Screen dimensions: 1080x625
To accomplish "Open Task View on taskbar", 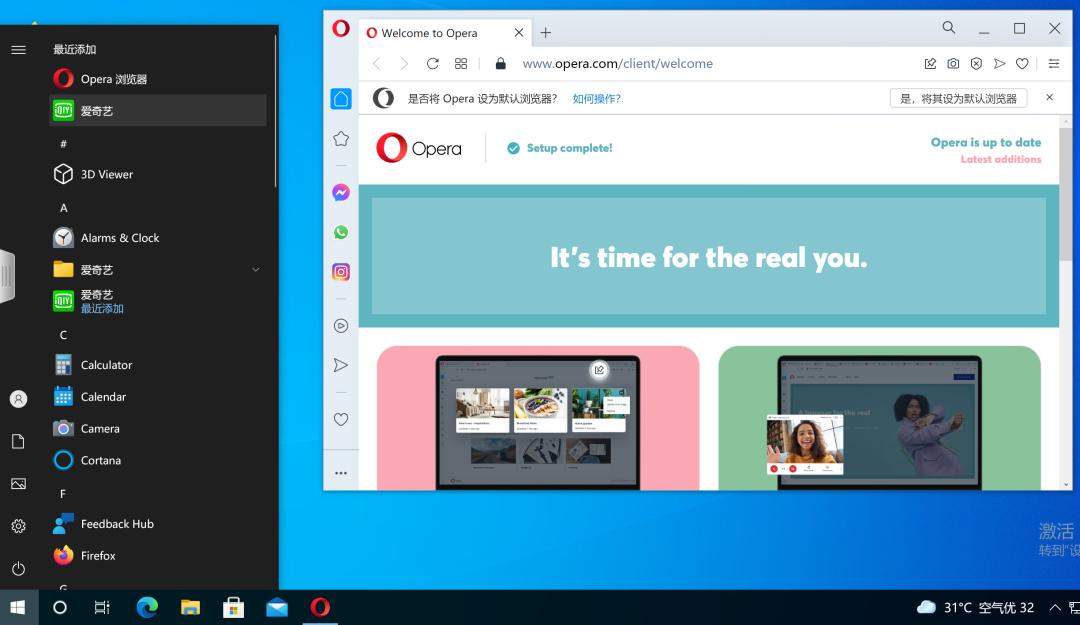I will coord(102,607).
